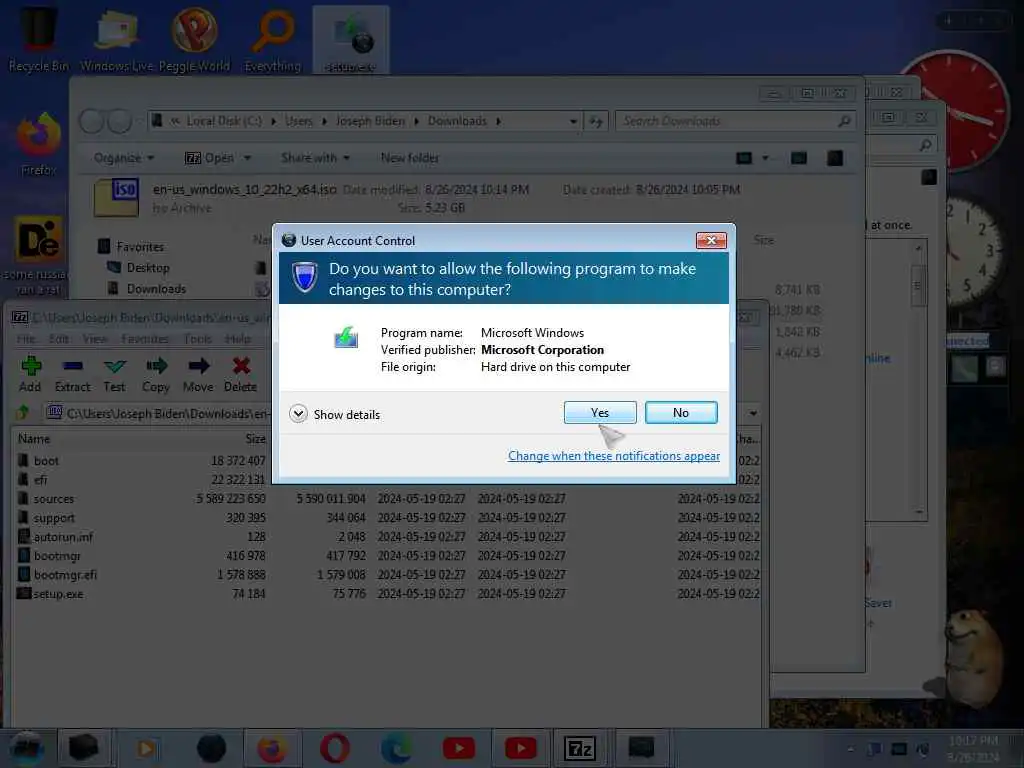The image size is (1024, 768).
Task: Open Change when these notifications appear link
Action: click(614, 456)
